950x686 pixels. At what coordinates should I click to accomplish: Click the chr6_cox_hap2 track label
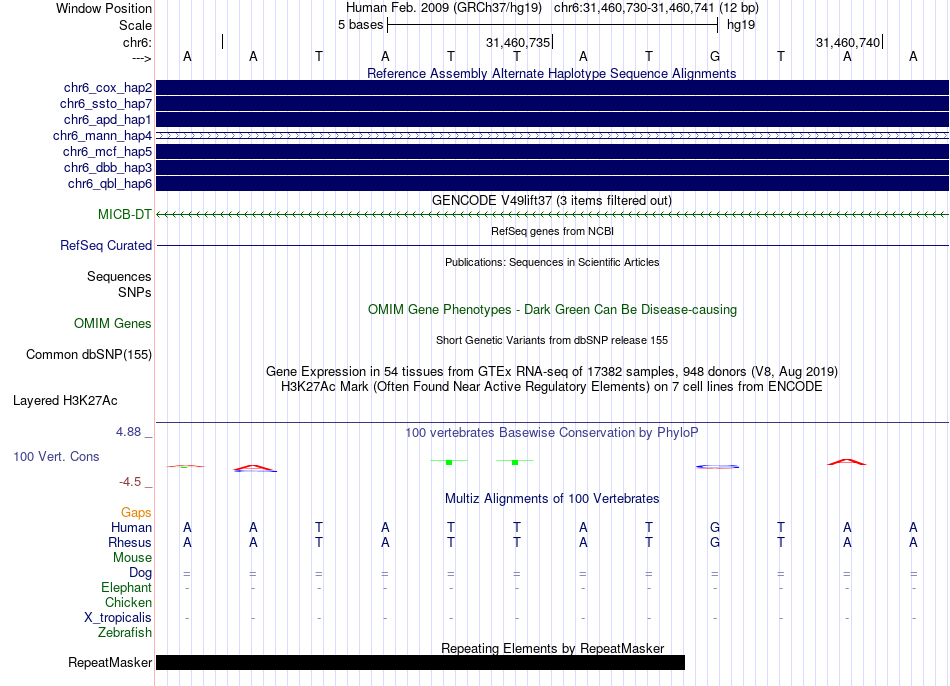pyautogui.click(x=108, y=88)
